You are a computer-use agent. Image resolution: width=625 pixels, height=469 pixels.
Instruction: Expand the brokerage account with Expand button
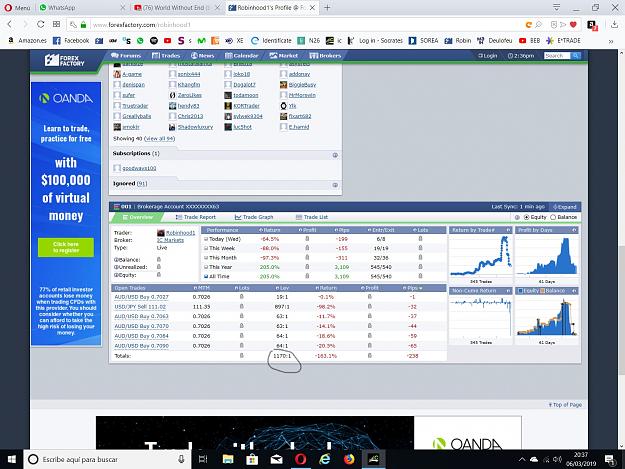click(565, 207)
